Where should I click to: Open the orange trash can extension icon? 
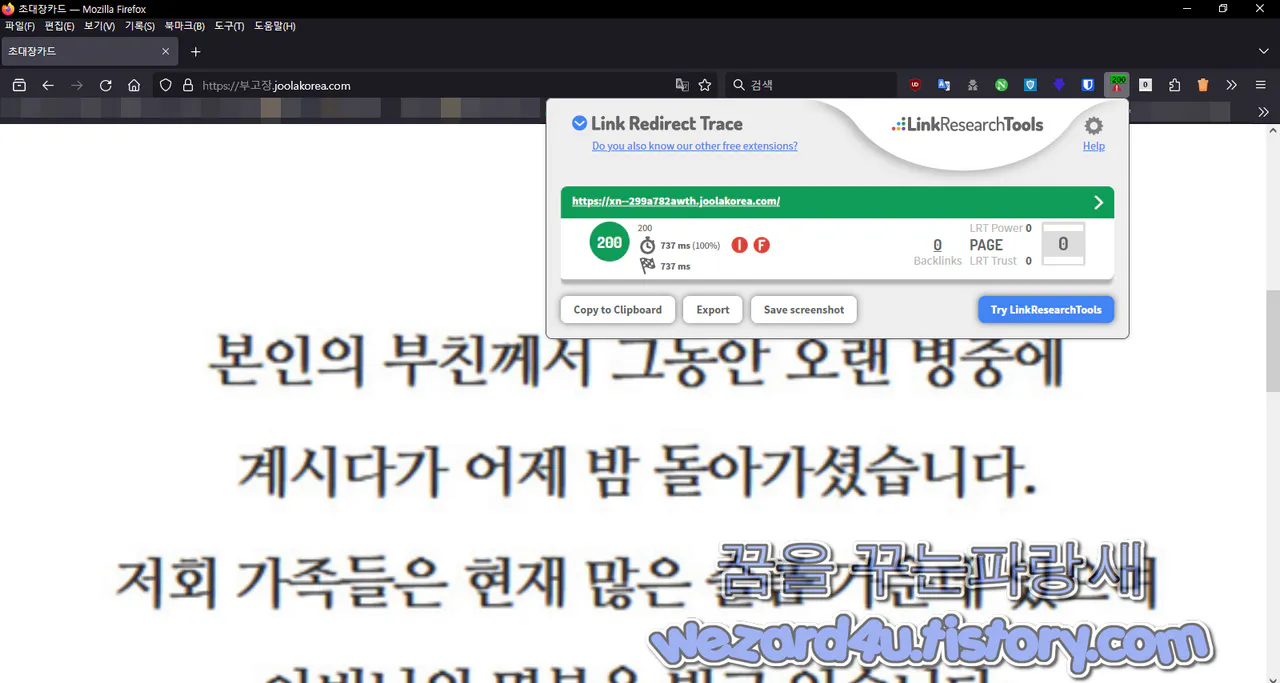click(1203, 85)
